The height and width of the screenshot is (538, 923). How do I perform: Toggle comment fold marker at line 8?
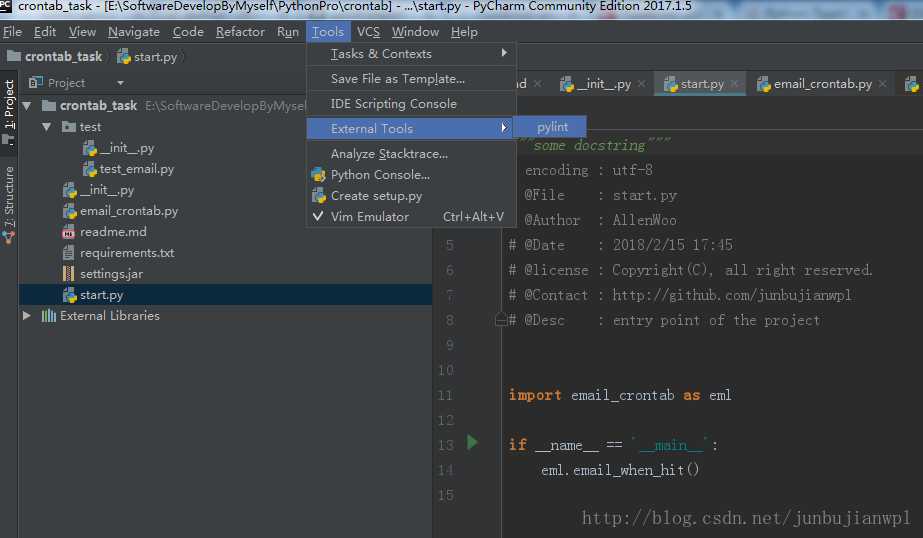tap(500, 320)
